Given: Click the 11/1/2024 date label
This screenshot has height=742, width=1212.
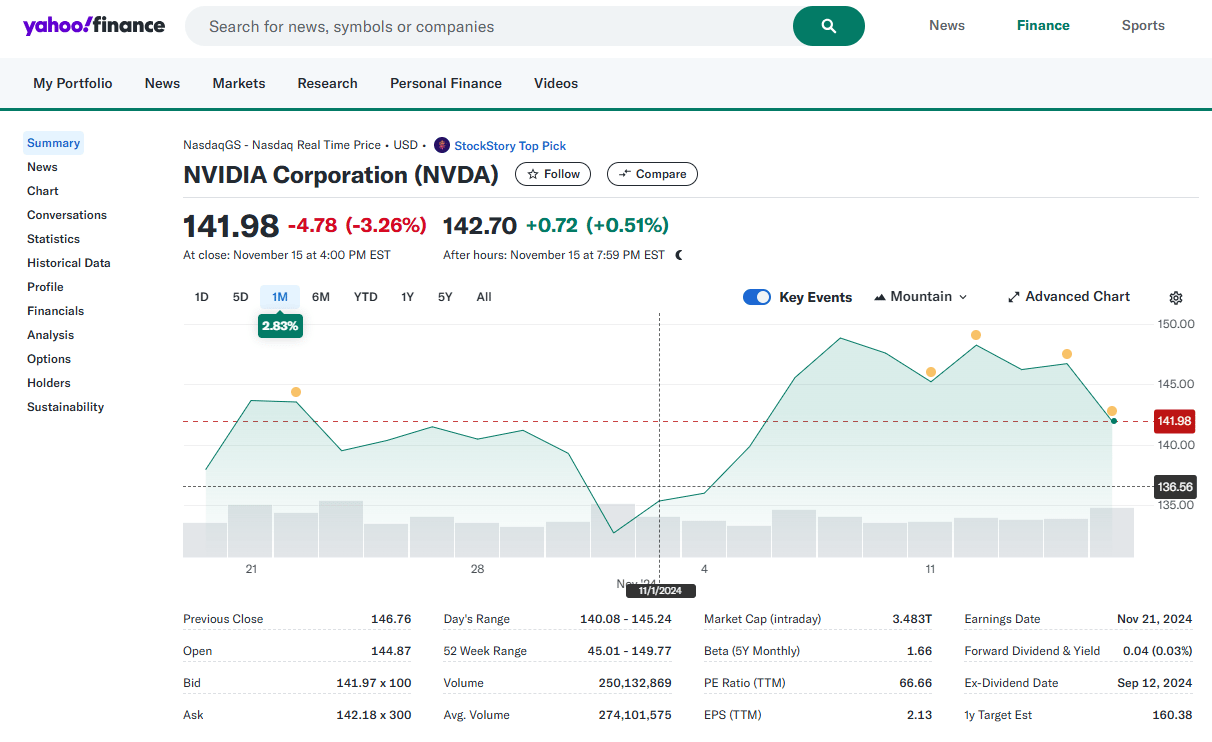Looking at the screenshot, I should (660, 590).
